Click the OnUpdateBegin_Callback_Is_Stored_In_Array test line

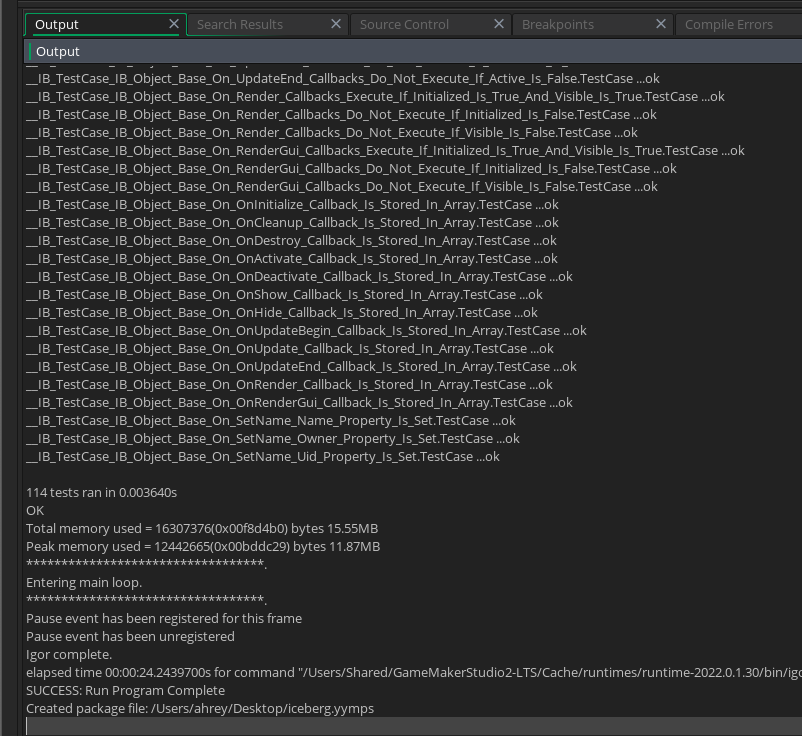pyautogui.click(x=306, y=330)
